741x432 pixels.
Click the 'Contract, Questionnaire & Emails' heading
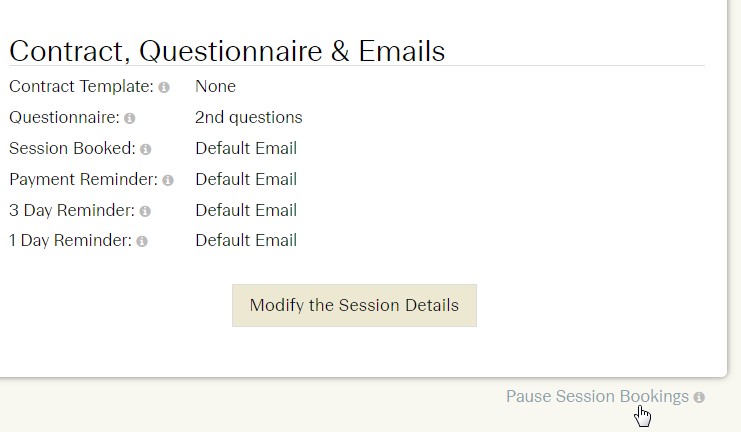click(227, 51)
